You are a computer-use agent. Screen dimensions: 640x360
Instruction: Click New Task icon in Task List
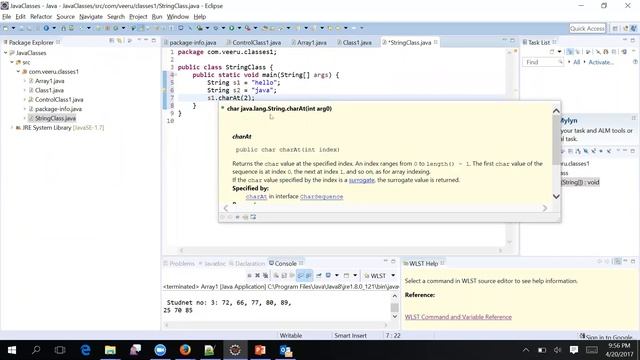pos(552,52)
